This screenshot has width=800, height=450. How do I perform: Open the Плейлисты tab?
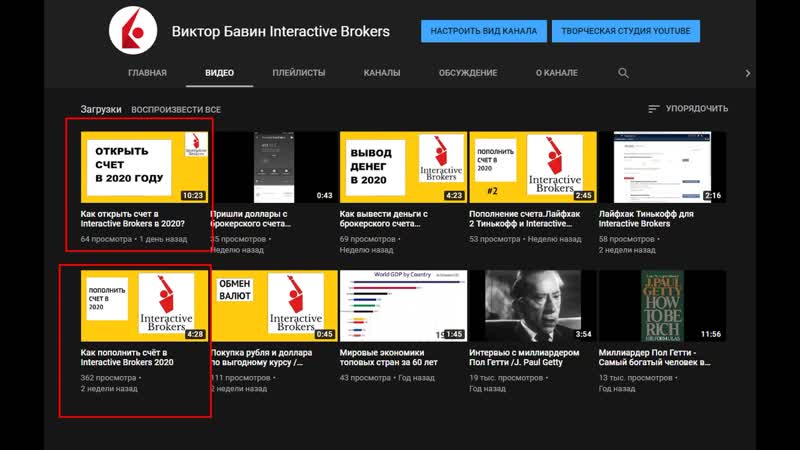(x=298, y=73)
